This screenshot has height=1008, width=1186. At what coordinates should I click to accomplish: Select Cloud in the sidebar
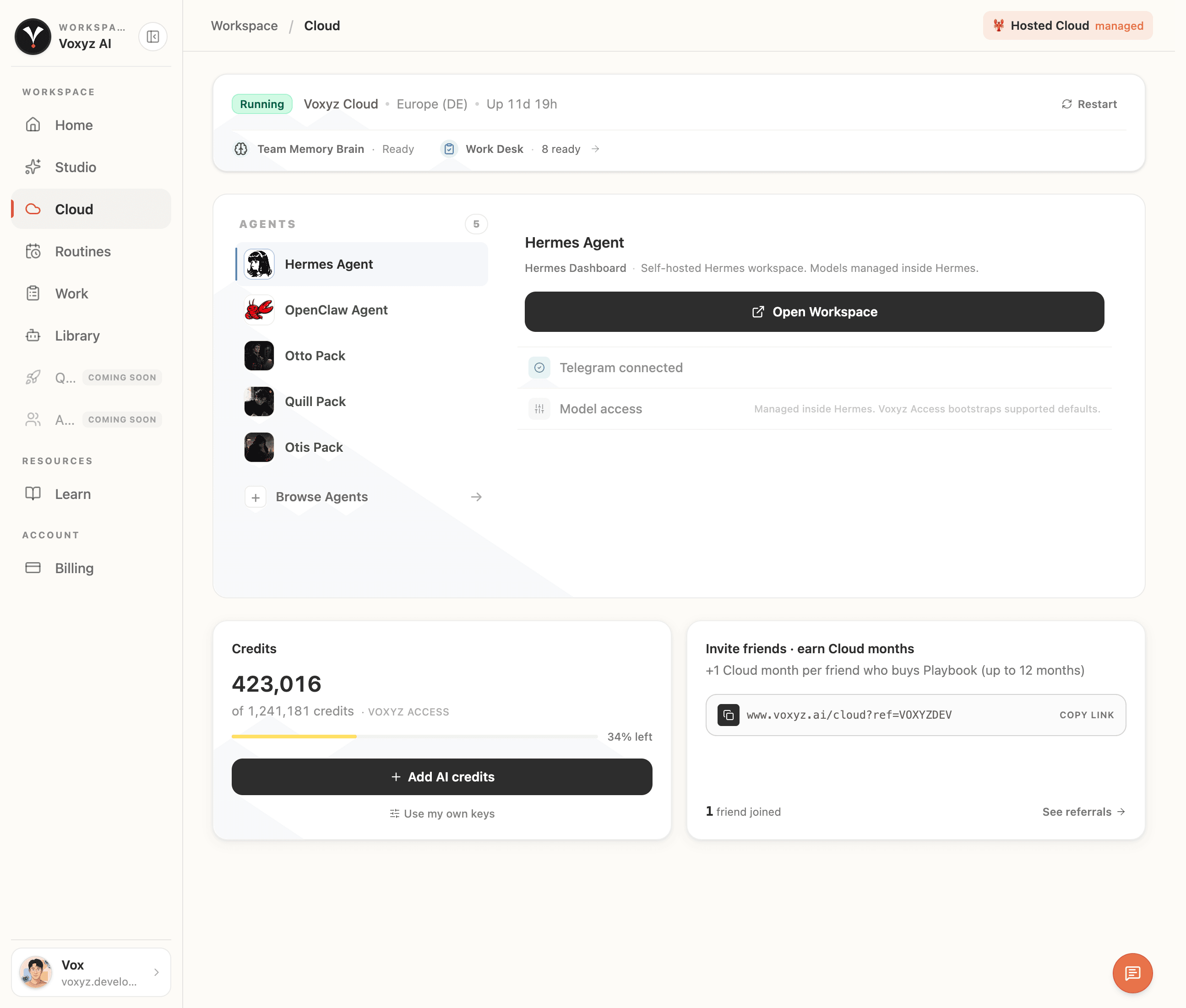point(91,209)
